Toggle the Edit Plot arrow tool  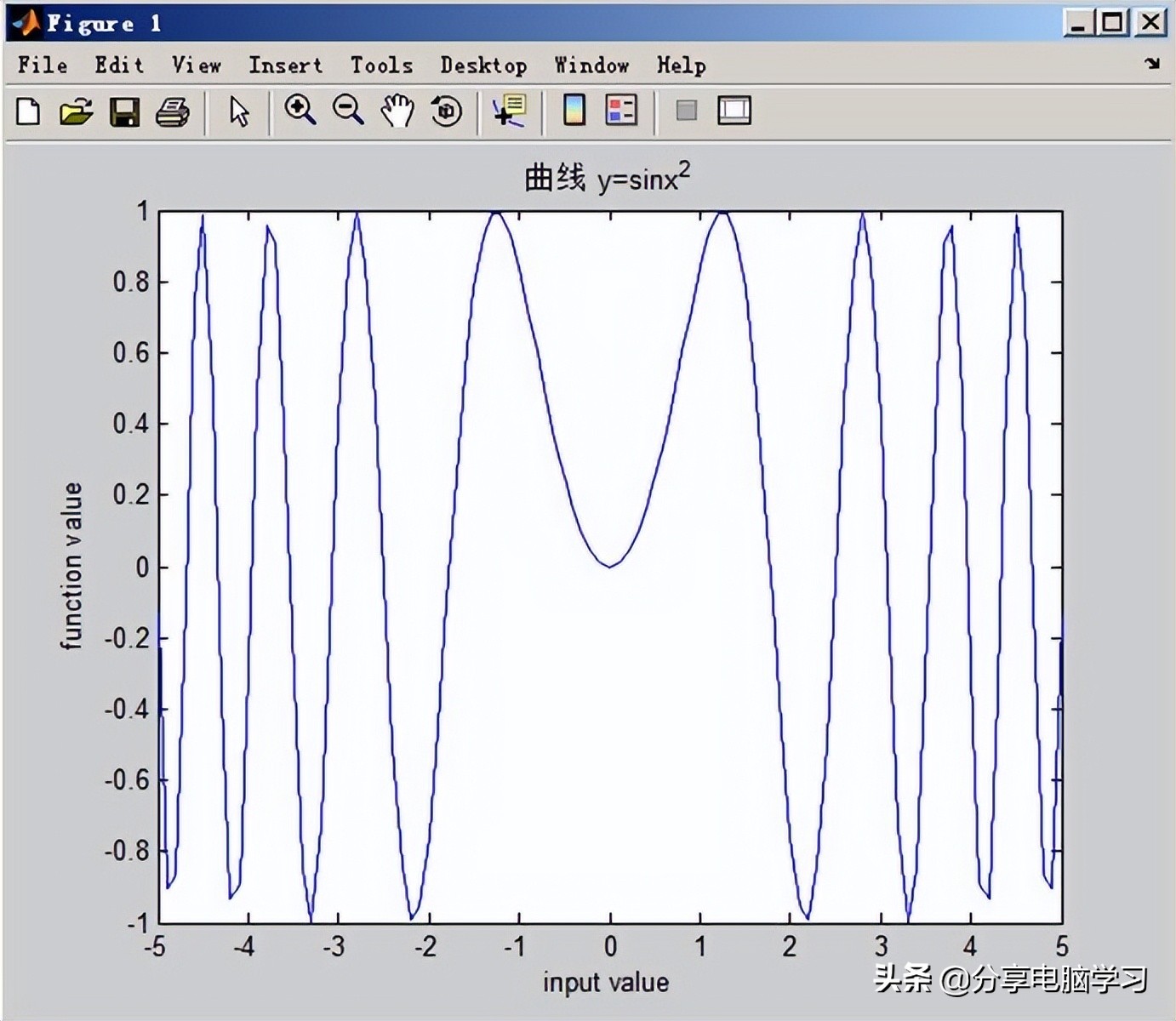click(x=239, y=111)
